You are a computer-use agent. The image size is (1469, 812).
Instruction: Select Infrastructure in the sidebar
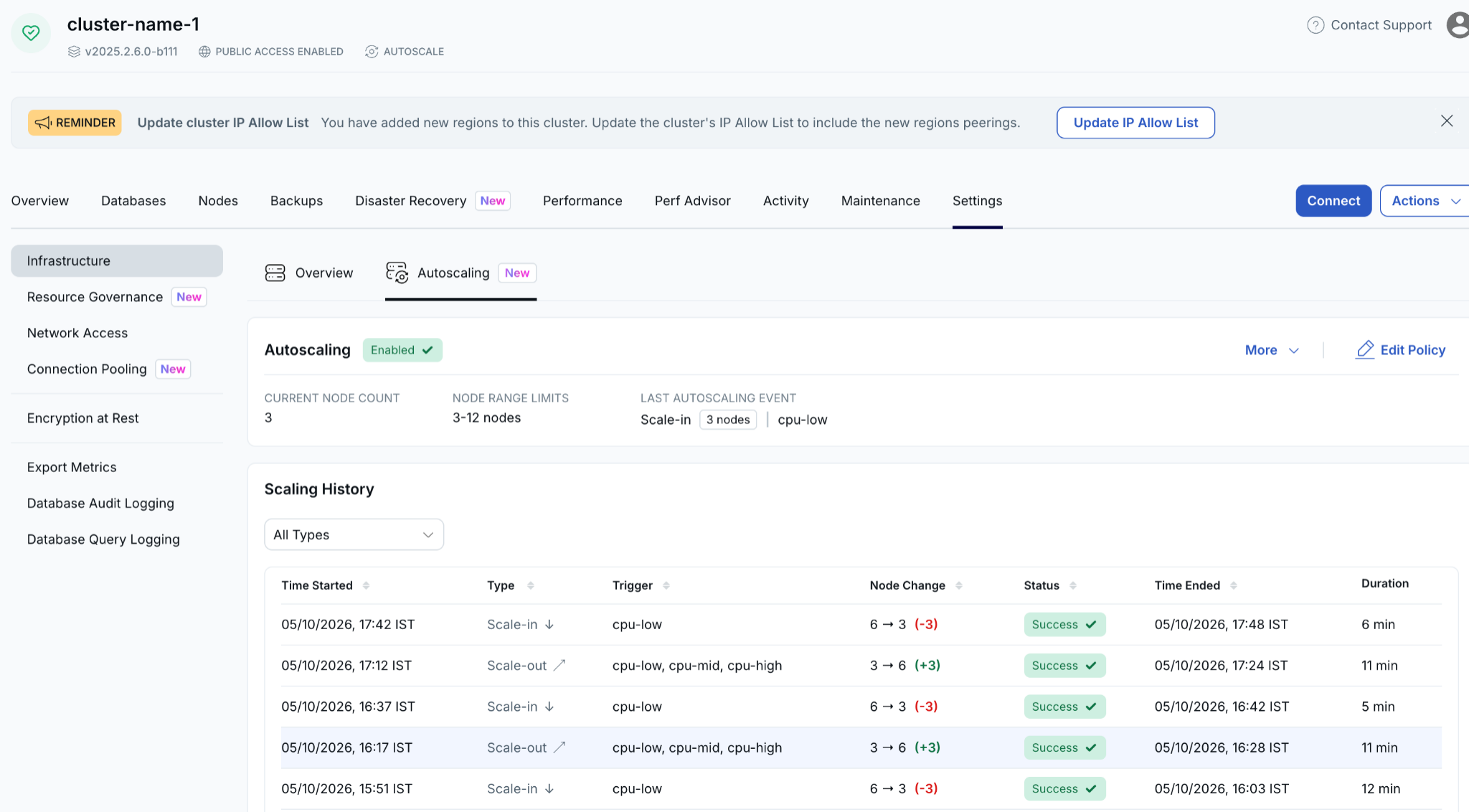click(x=117, y=261)
